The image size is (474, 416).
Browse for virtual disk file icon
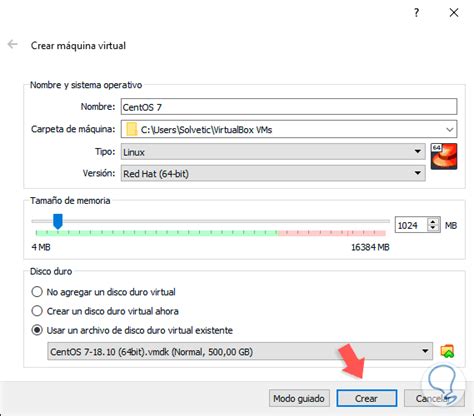(x=447, y=351)
